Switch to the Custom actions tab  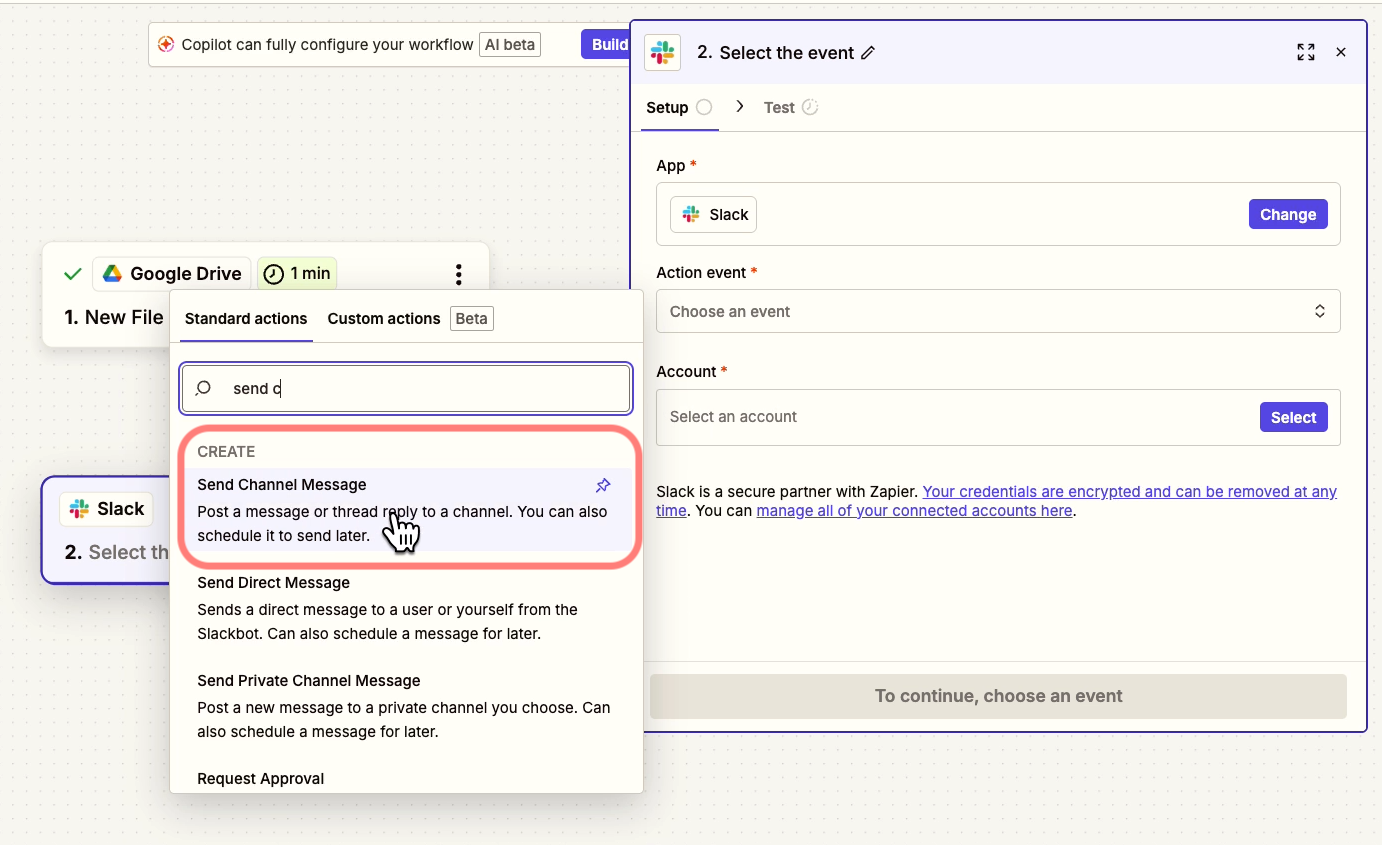384,318
